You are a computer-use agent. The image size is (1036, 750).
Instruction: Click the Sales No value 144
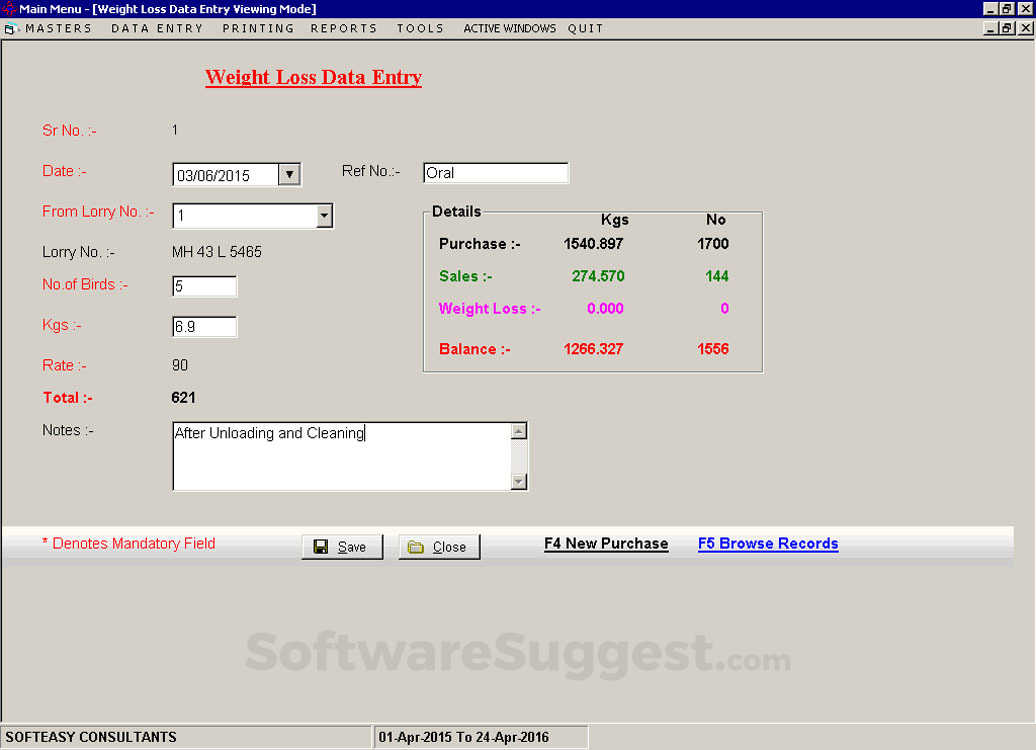[717, 276]
